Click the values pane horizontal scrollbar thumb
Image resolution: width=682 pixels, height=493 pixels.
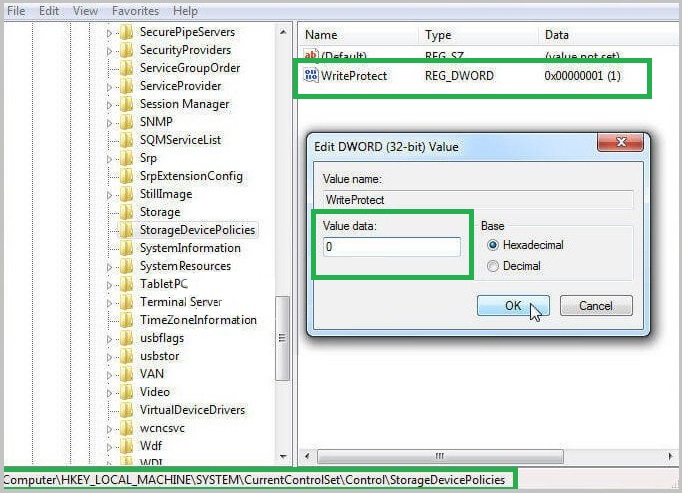tap(440, 456)
